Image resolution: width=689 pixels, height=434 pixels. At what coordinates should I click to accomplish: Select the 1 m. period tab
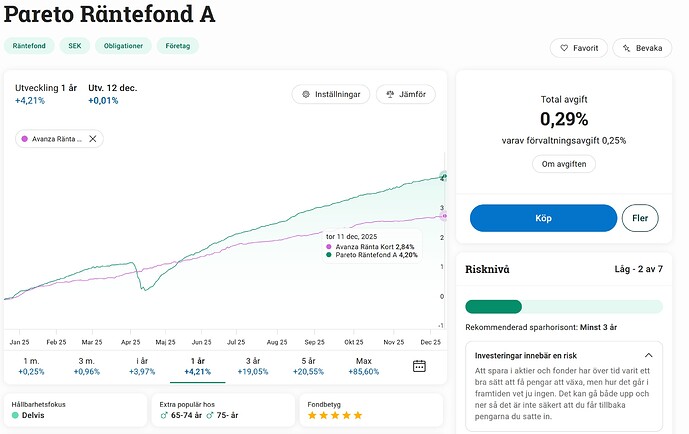[31, 366]
